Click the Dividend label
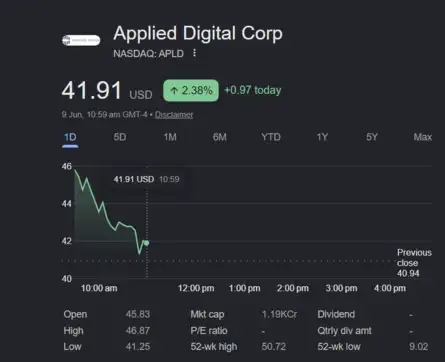 click(x=336, y=314)
